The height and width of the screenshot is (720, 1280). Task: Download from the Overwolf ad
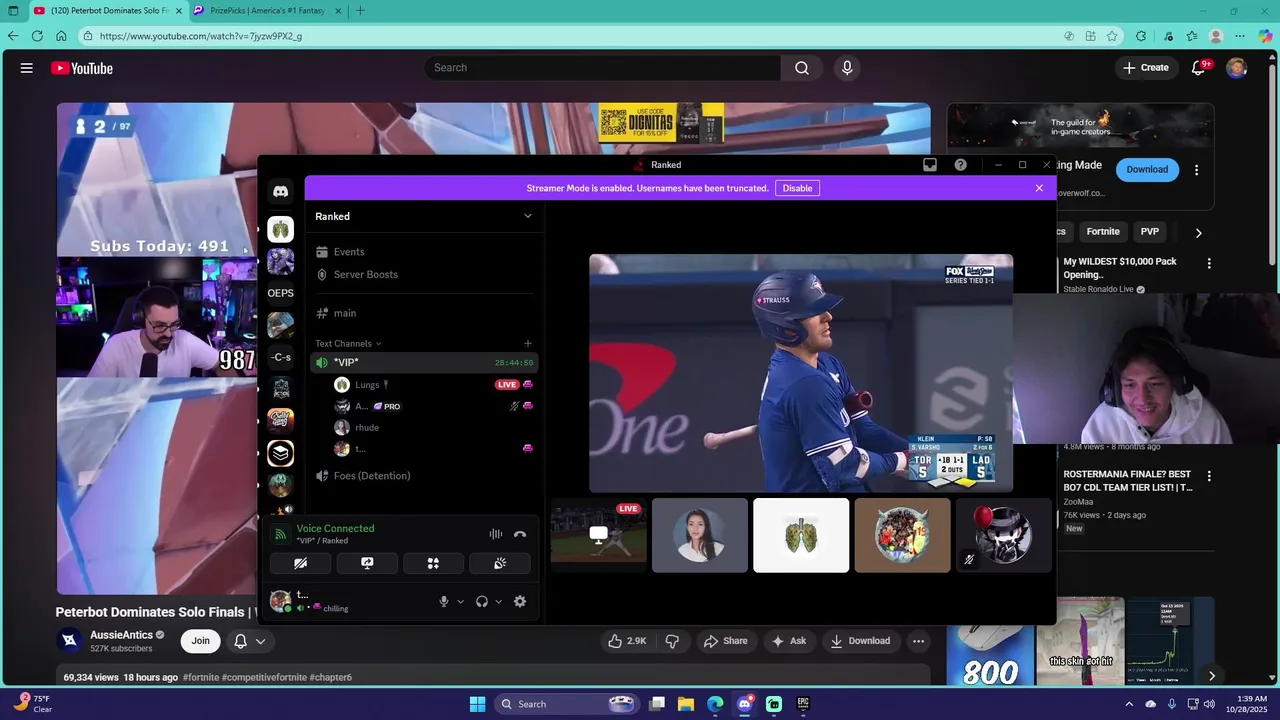[1147, 169]
